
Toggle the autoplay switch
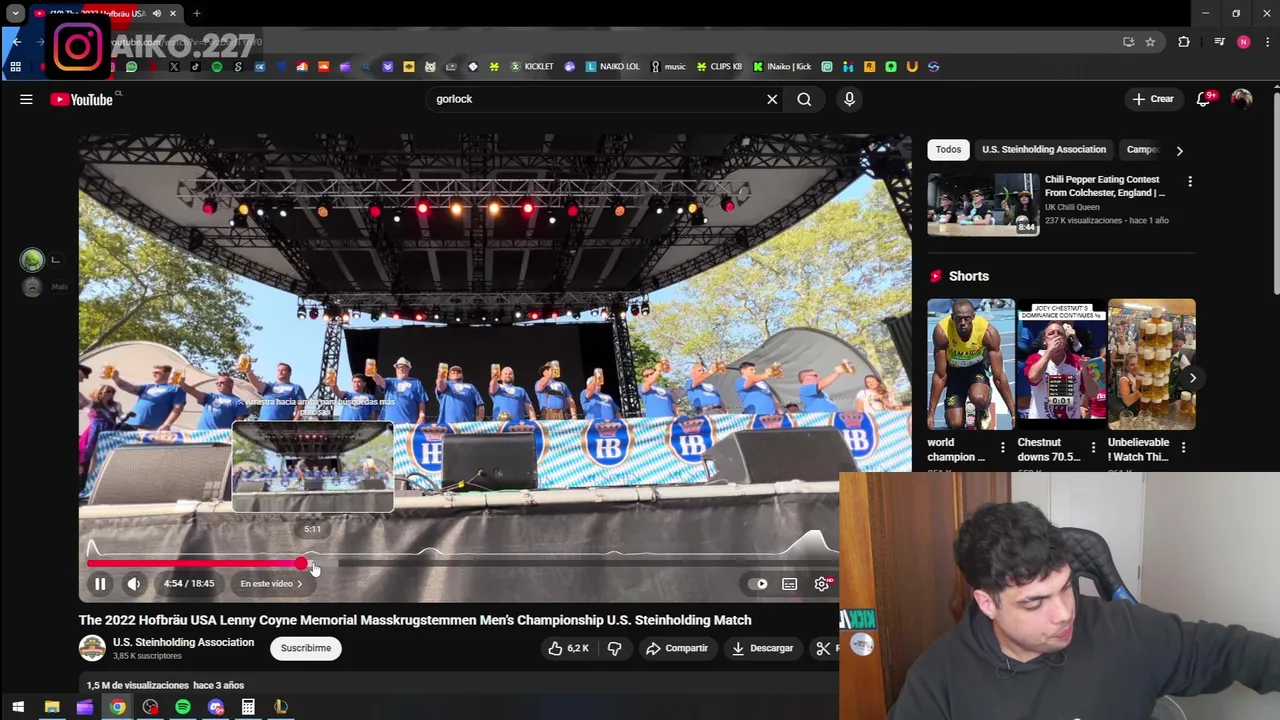[758, 584]
